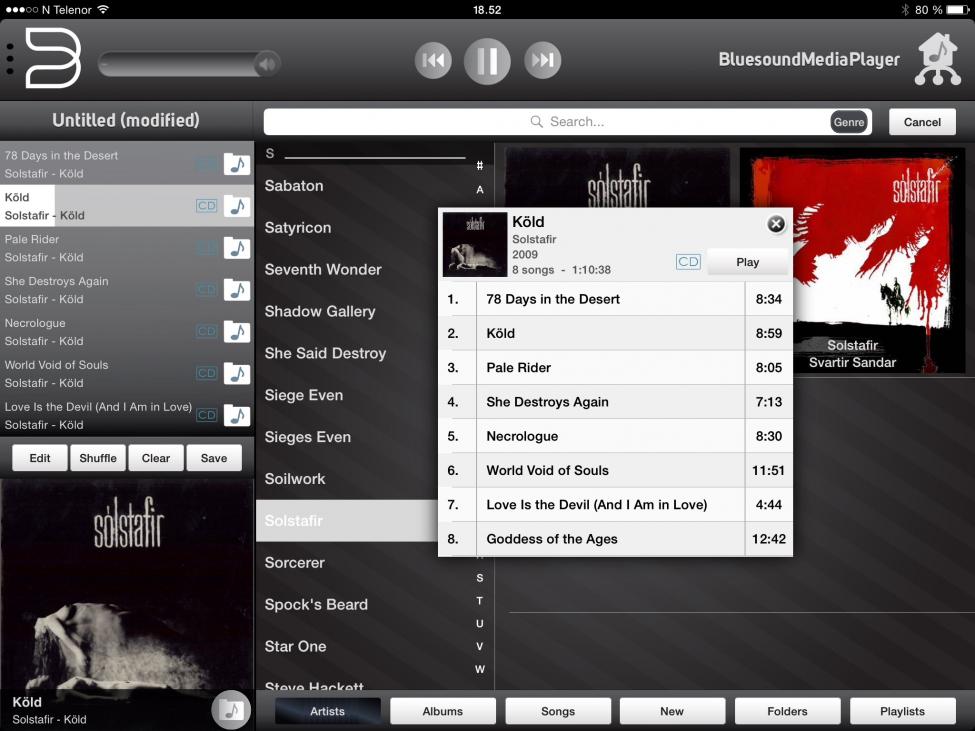Viewport: 975px width, 731px height.
Task: Close the Köld album popup
Action: [x=775, y=224]
